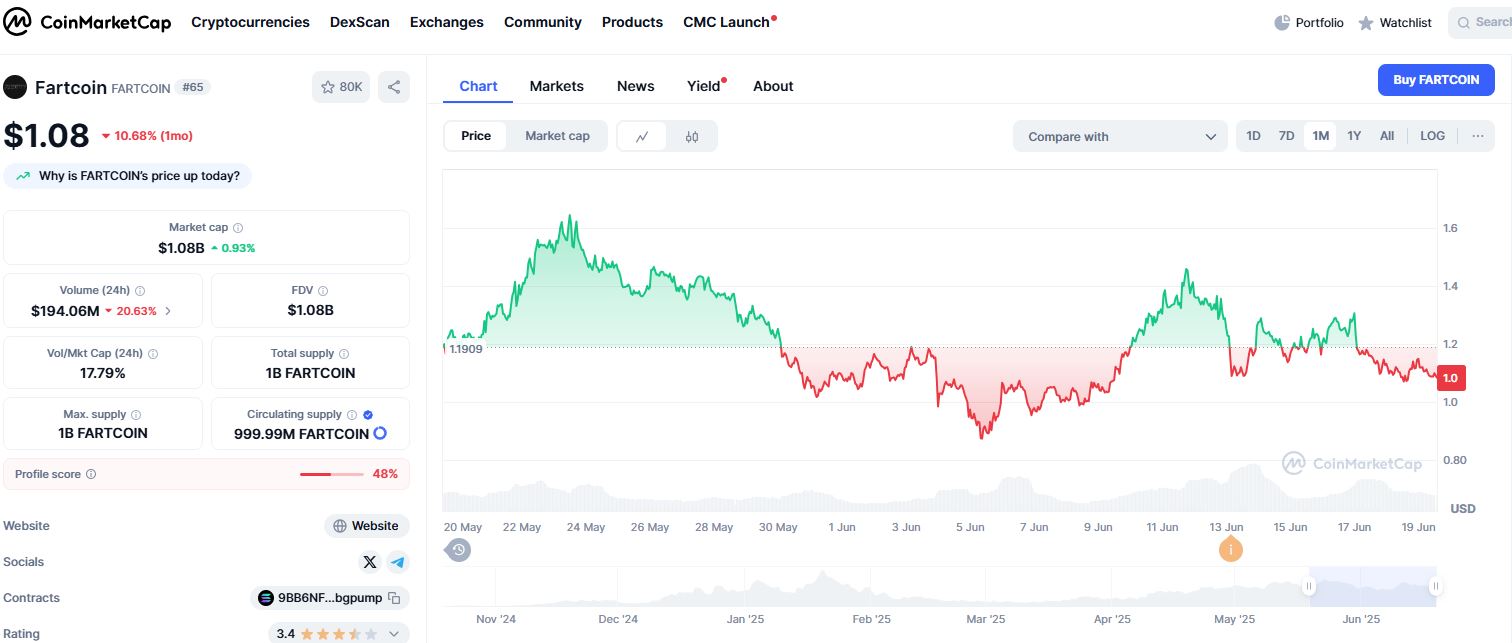Click the left handle of the range navigator
1512x643 pixels.
pyautogui.click(x=1308, y=587)
